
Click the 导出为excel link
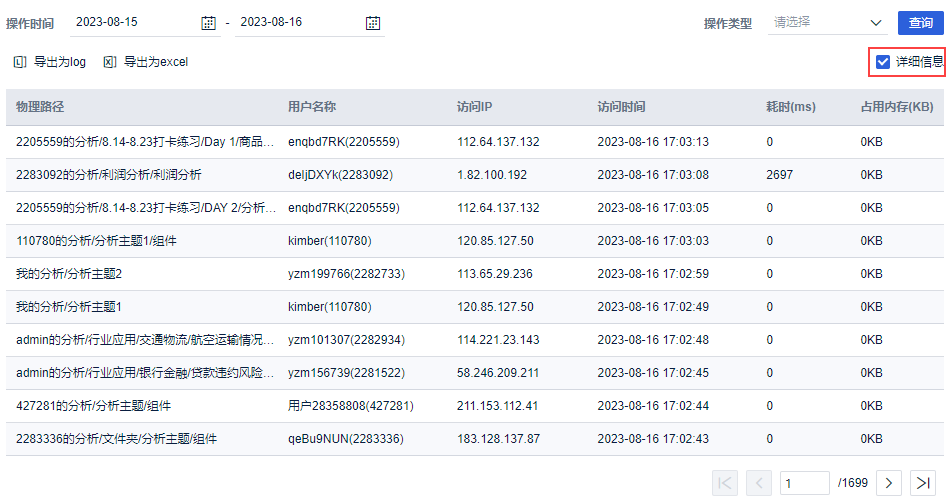pos(156,62)
